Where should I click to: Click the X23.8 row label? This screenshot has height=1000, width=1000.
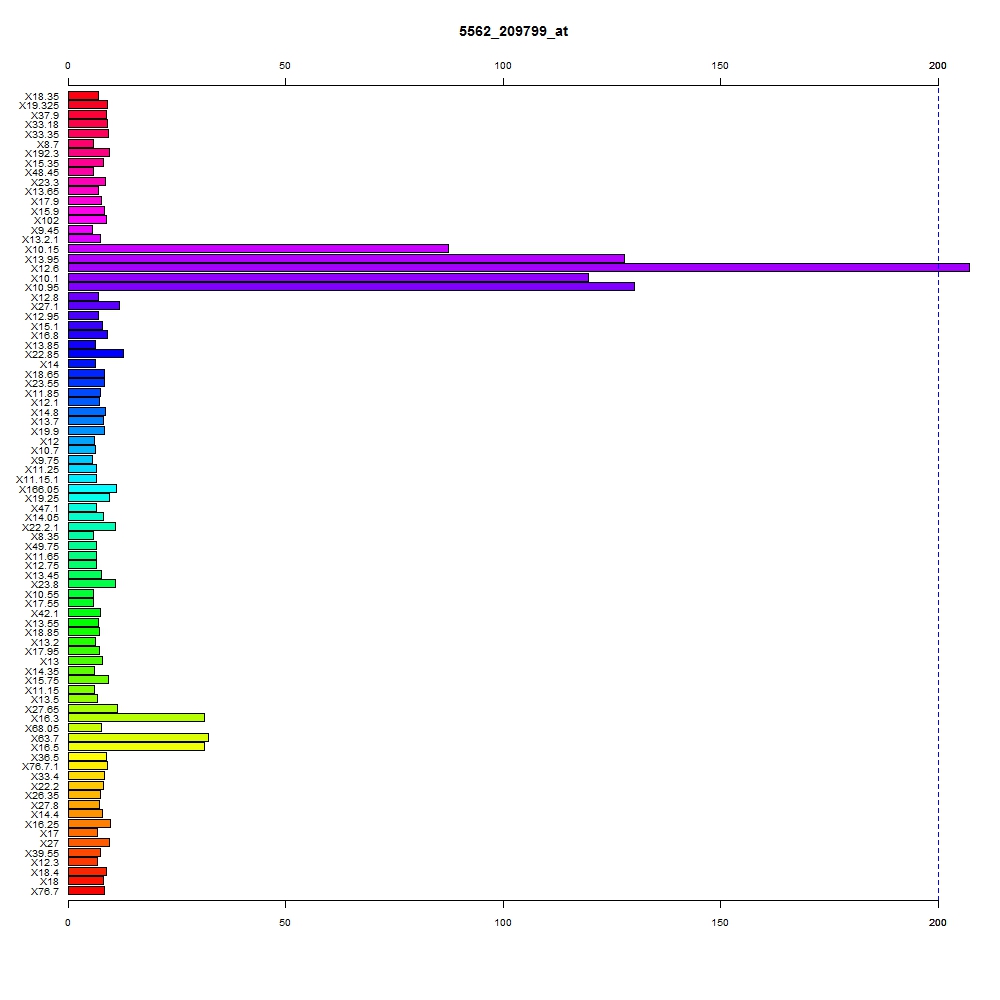45,584
